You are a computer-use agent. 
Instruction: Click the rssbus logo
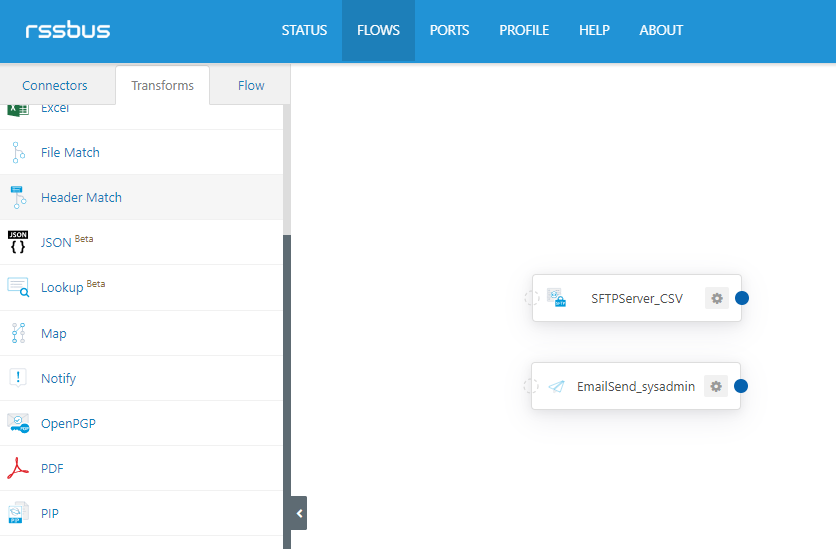coord(68,30)
